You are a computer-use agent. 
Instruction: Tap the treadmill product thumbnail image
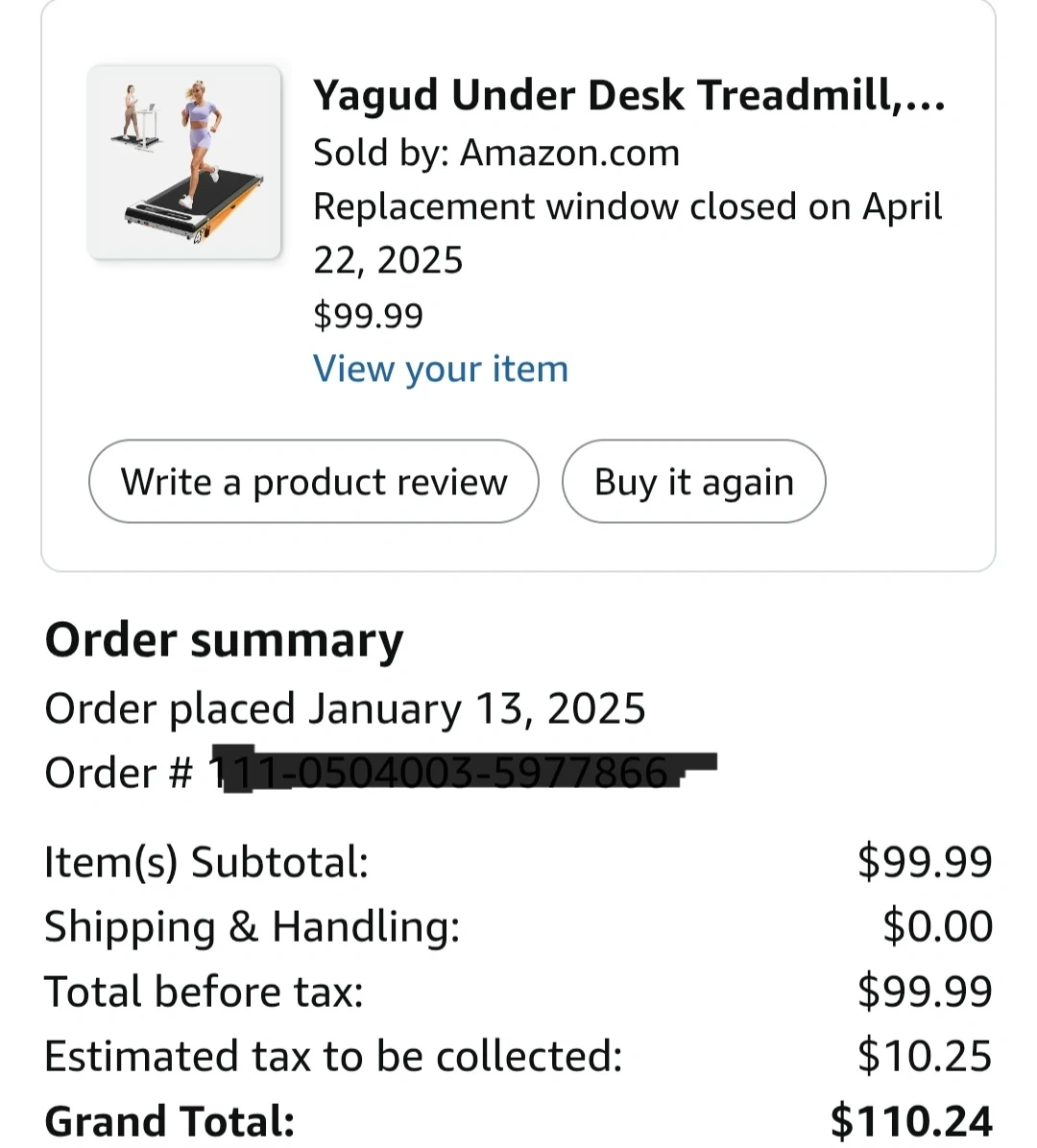(184, 162)
